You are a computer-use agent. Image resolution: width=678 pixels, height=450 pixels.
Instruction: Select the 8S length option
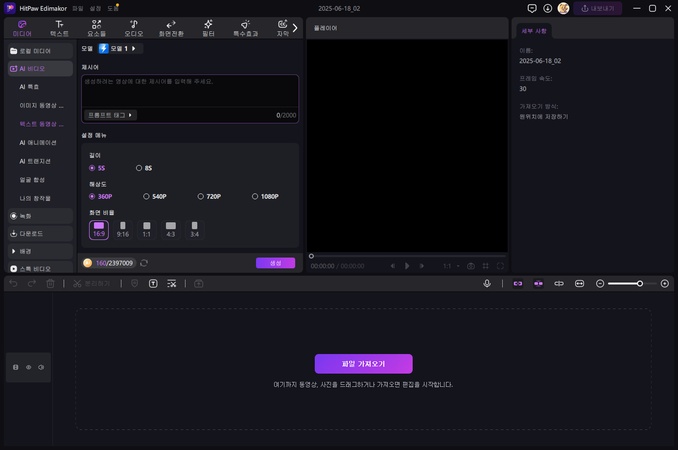point(144,168)
